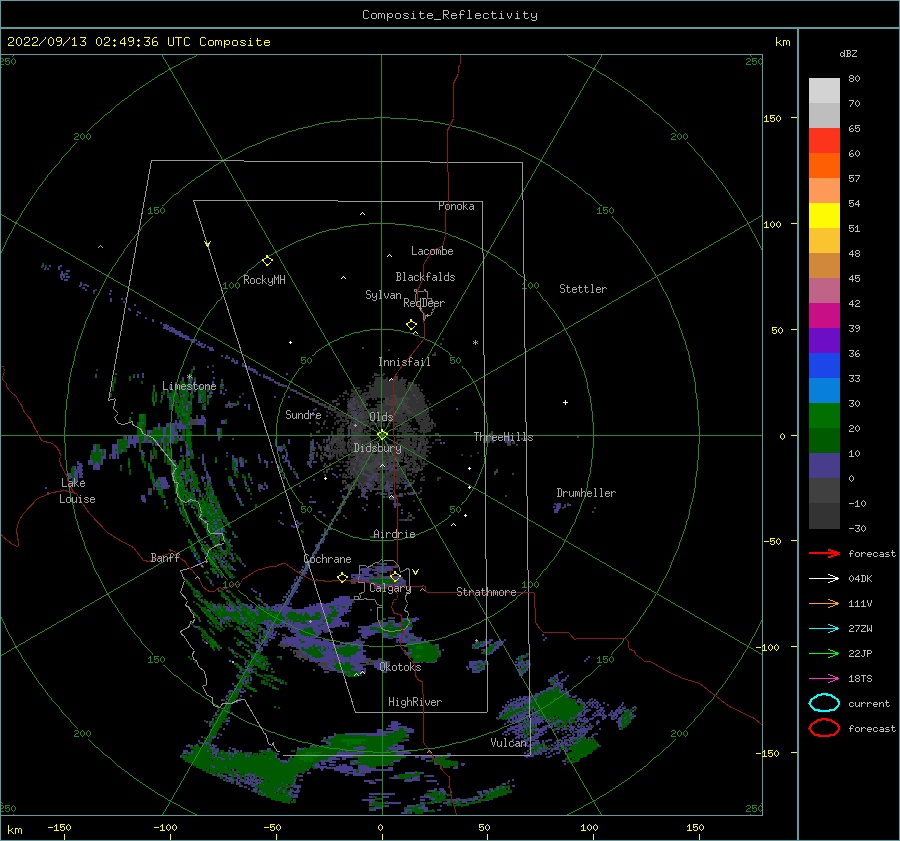Click the 42 dBZ pink color swatch
Image resolution: width=900 pixels, height=841 pixels.
(824, 290)
